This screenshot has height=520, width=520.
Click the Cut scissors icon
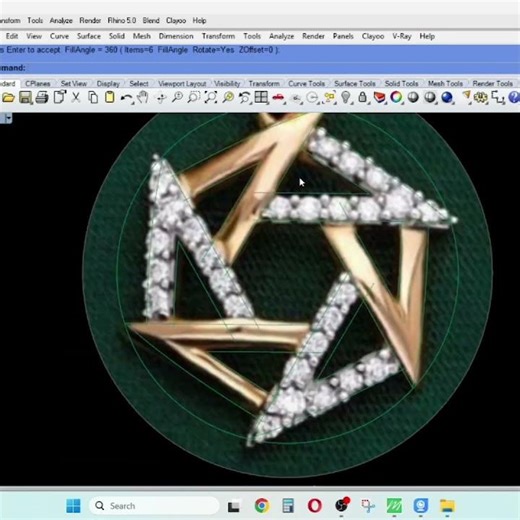click(x=76, y=97)
